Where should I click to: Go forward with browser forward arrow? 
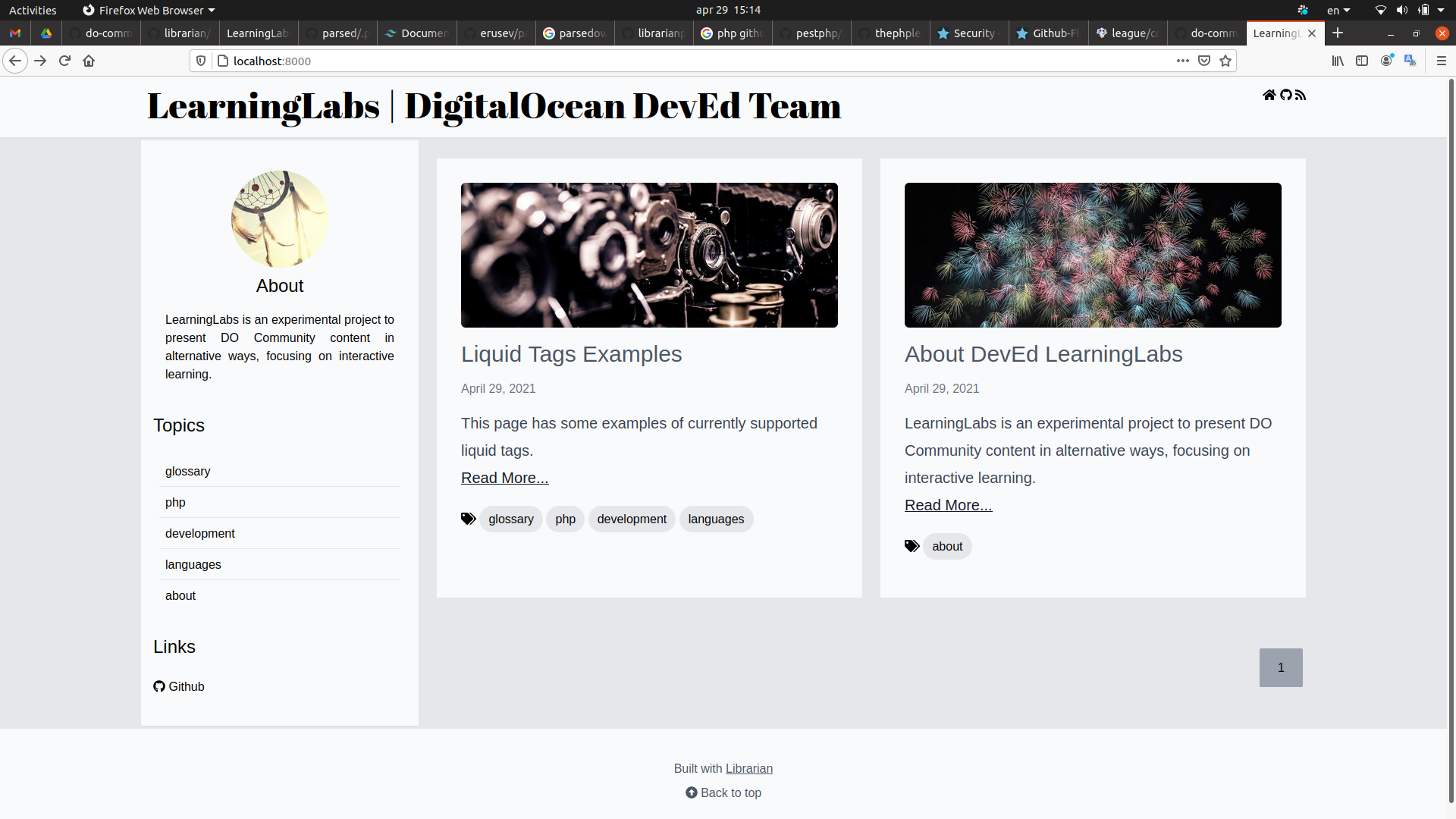point(40,61)
